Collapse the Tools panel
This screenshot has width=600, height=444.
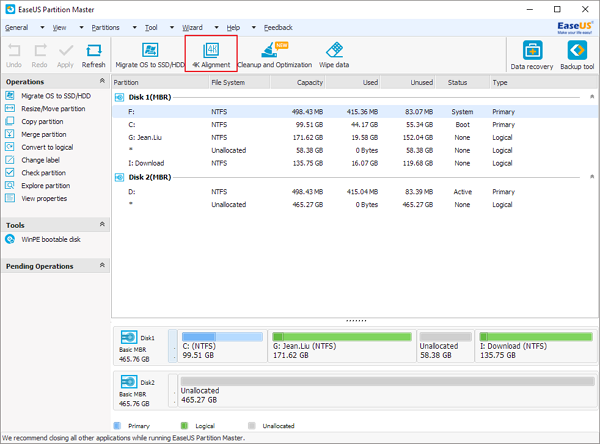point(102,224)
